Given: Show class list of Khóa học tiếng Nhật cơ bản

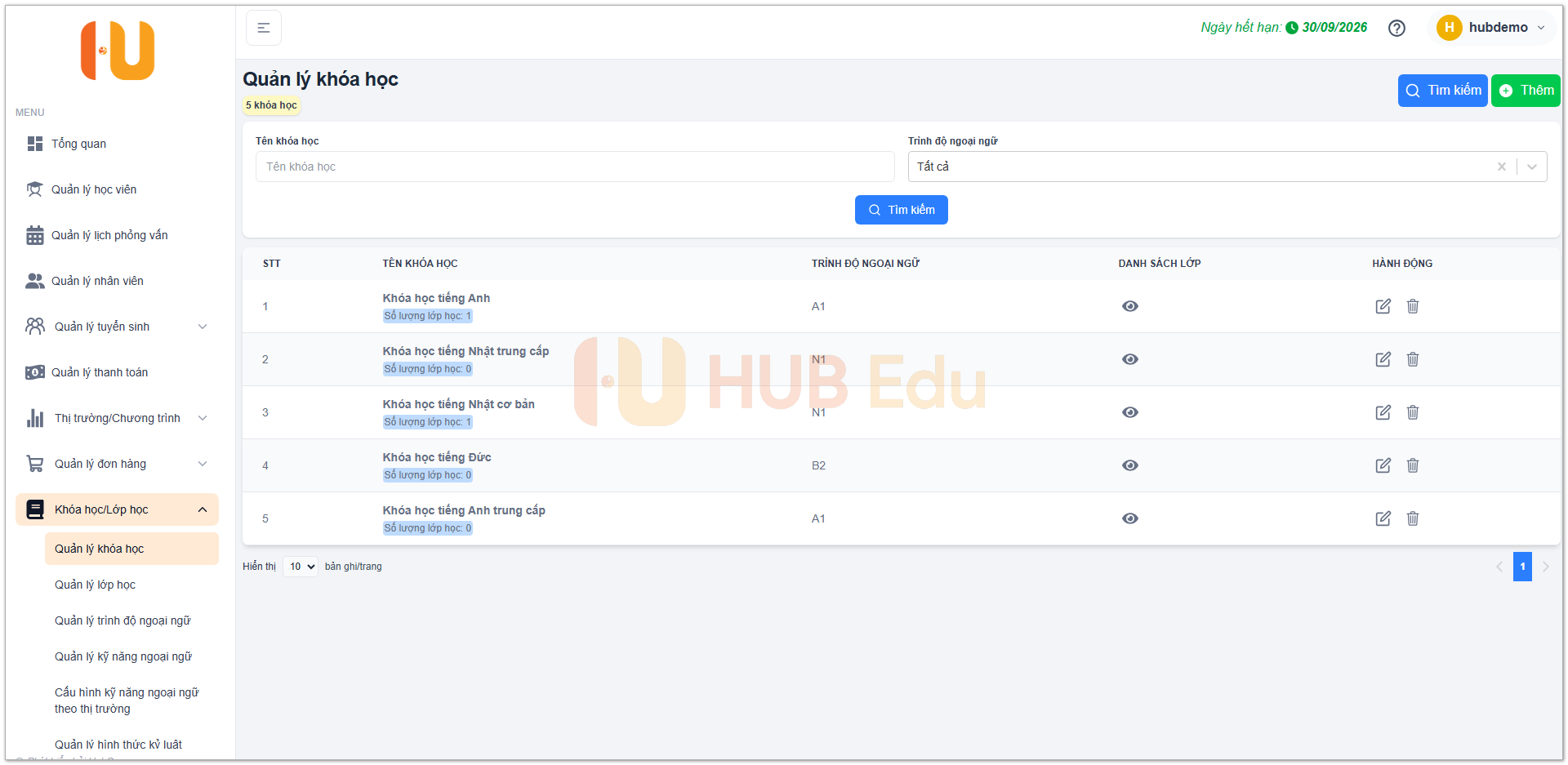Looking at the screenshot, I should pos(1129,412).
